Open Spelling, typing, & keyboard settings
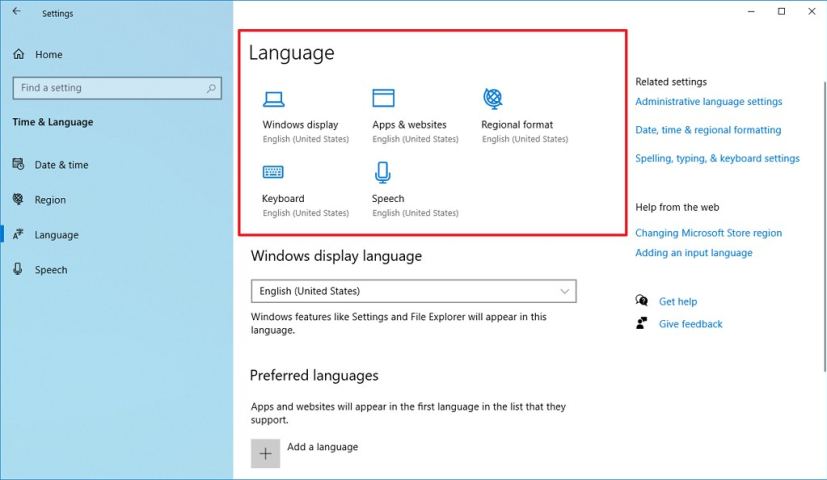827x480 pixels. click(717, 158)
